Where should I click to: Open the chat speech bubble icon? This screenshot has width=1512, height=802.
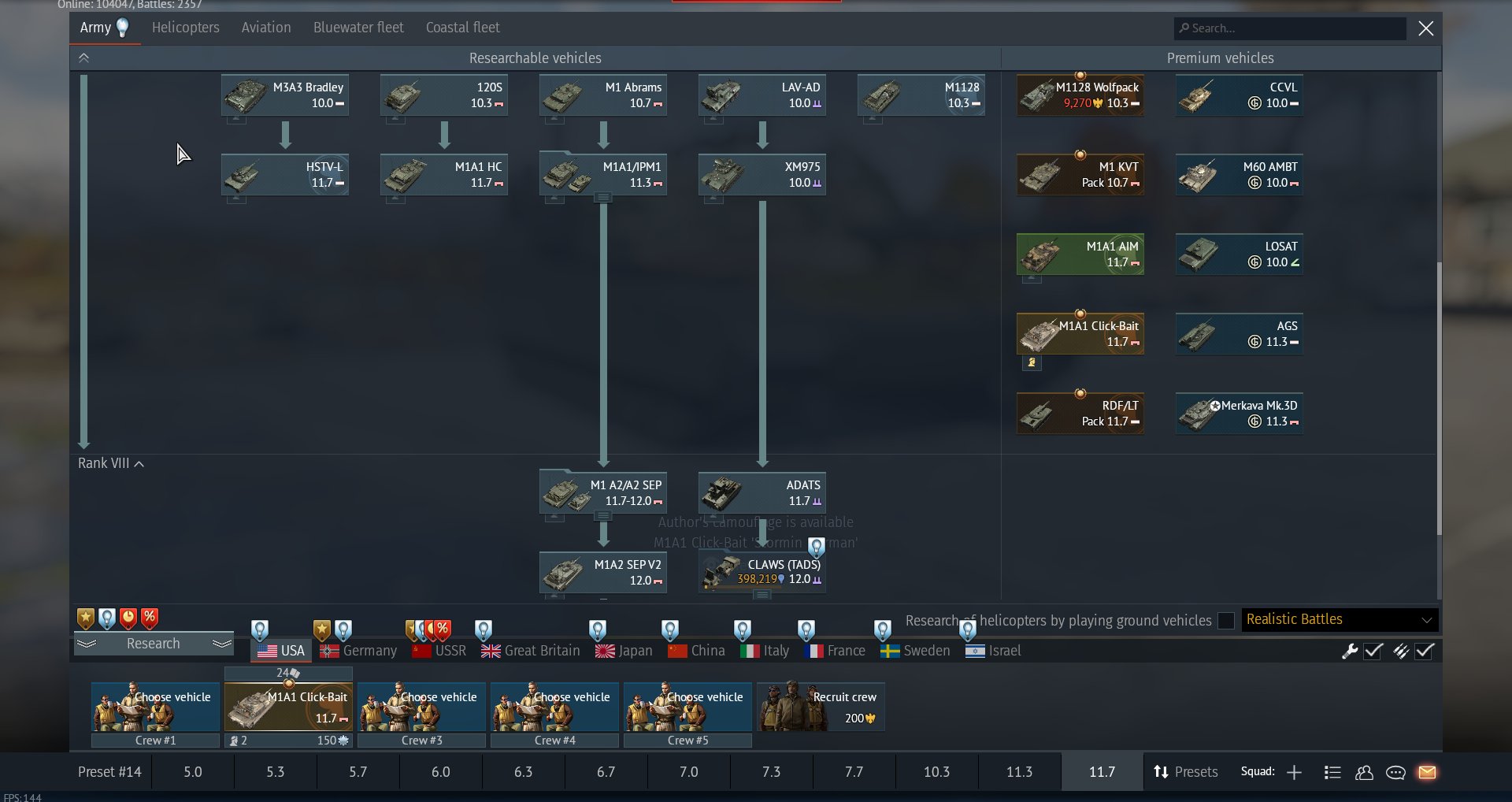(x=1395, y=772)
